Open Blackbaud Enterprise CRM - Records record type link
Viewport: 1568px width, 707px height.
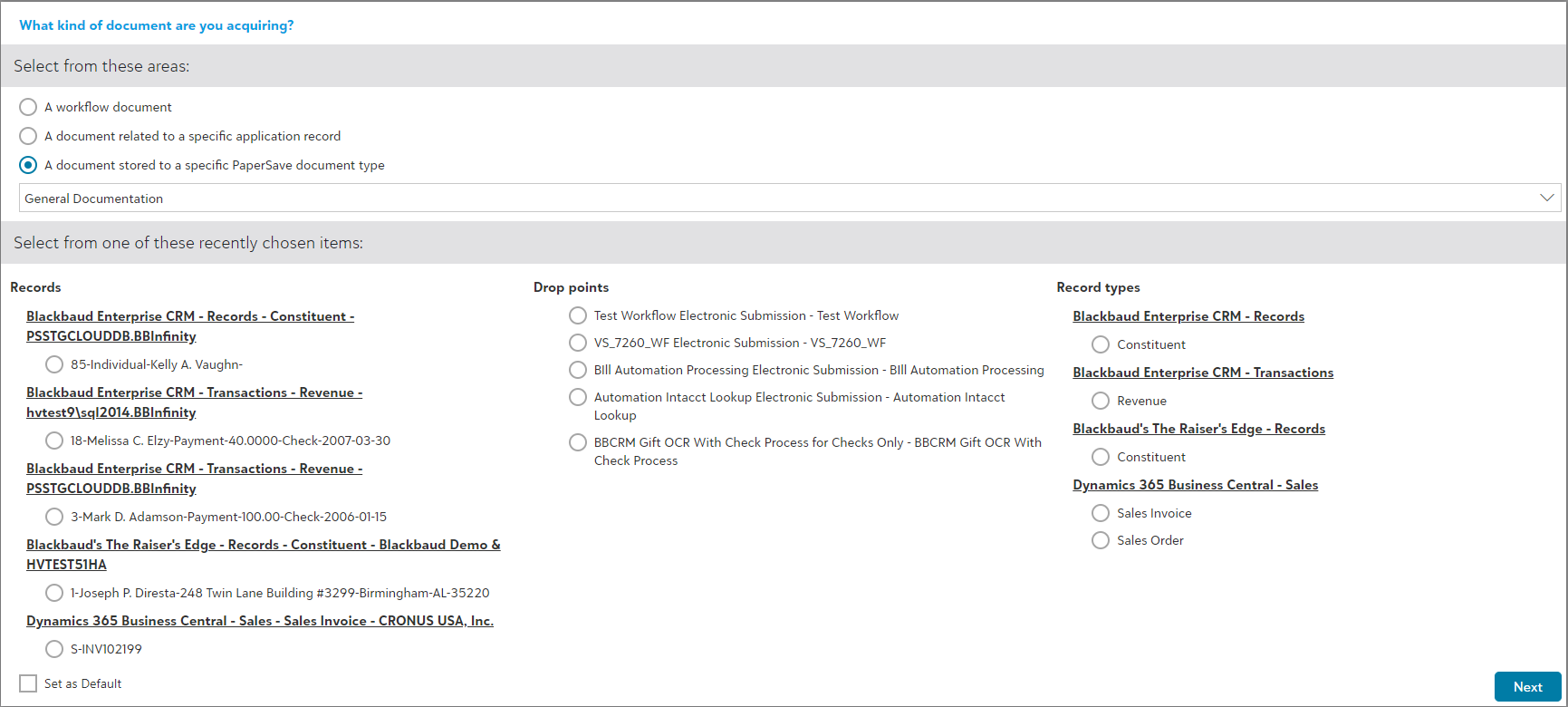(1188, 316)
